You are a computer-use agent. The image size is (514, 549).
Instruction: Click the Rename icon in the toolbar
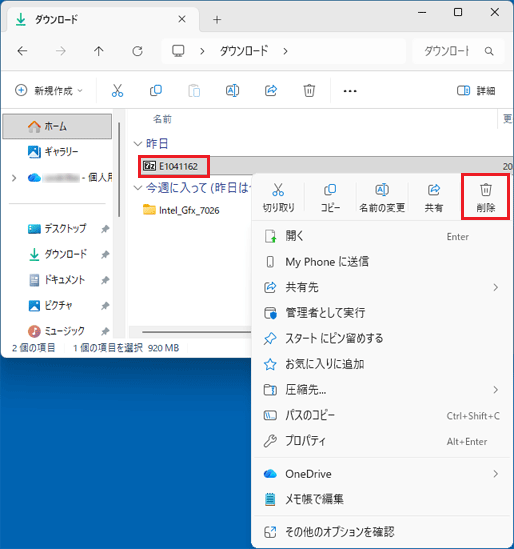click(x=232, y=91)
